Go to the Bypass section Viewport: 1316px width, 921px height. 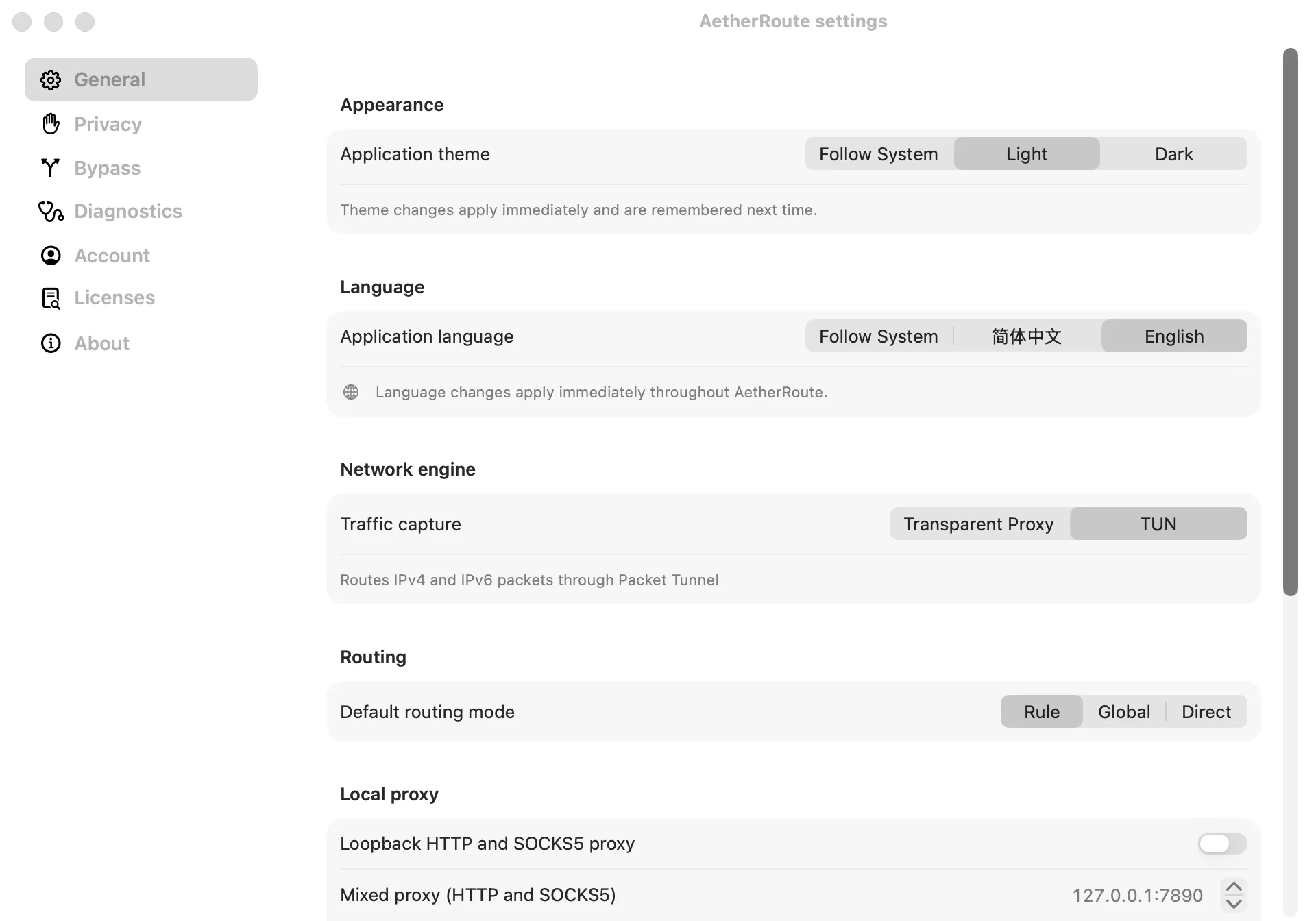pyautogui.click(x=141, y=168)
